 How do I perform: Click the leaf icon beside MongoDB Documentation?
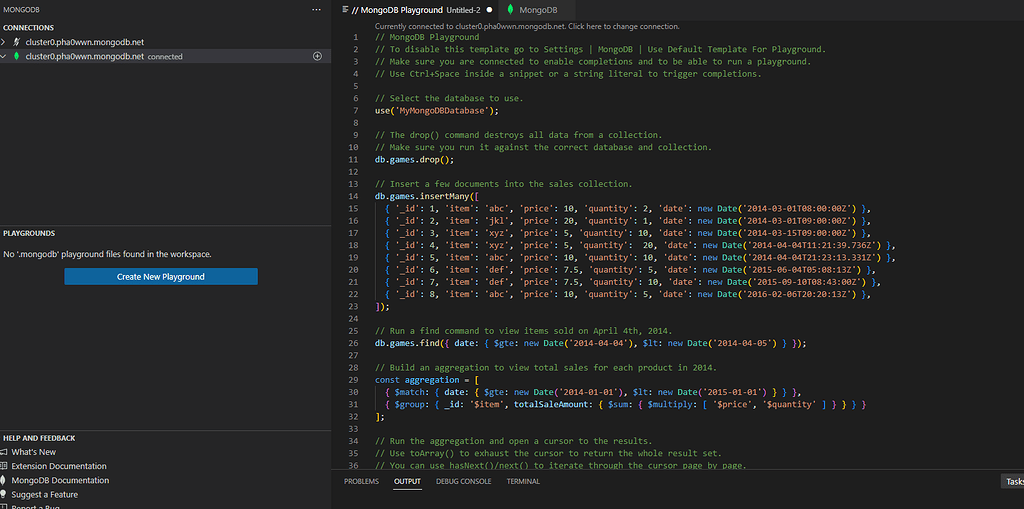click(5, 480)
